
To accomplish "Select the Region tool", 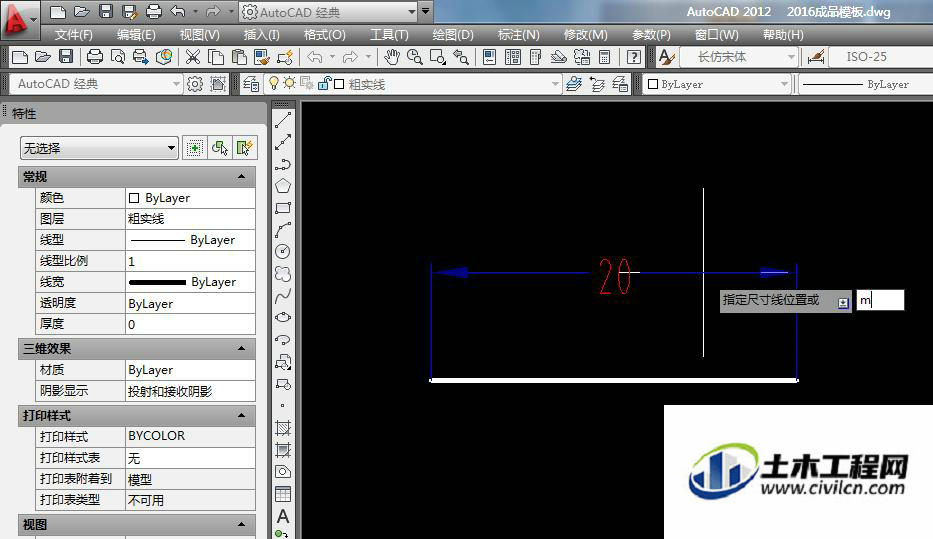I will point(283,472).
